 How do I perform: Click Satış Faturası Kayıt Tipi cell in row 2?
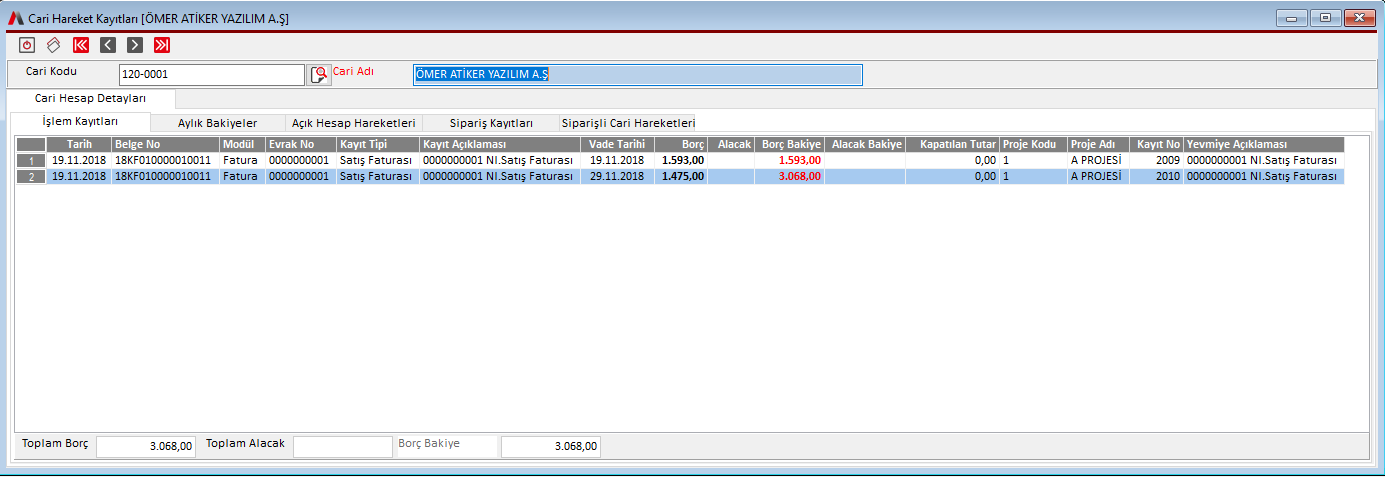pos(377,176)
